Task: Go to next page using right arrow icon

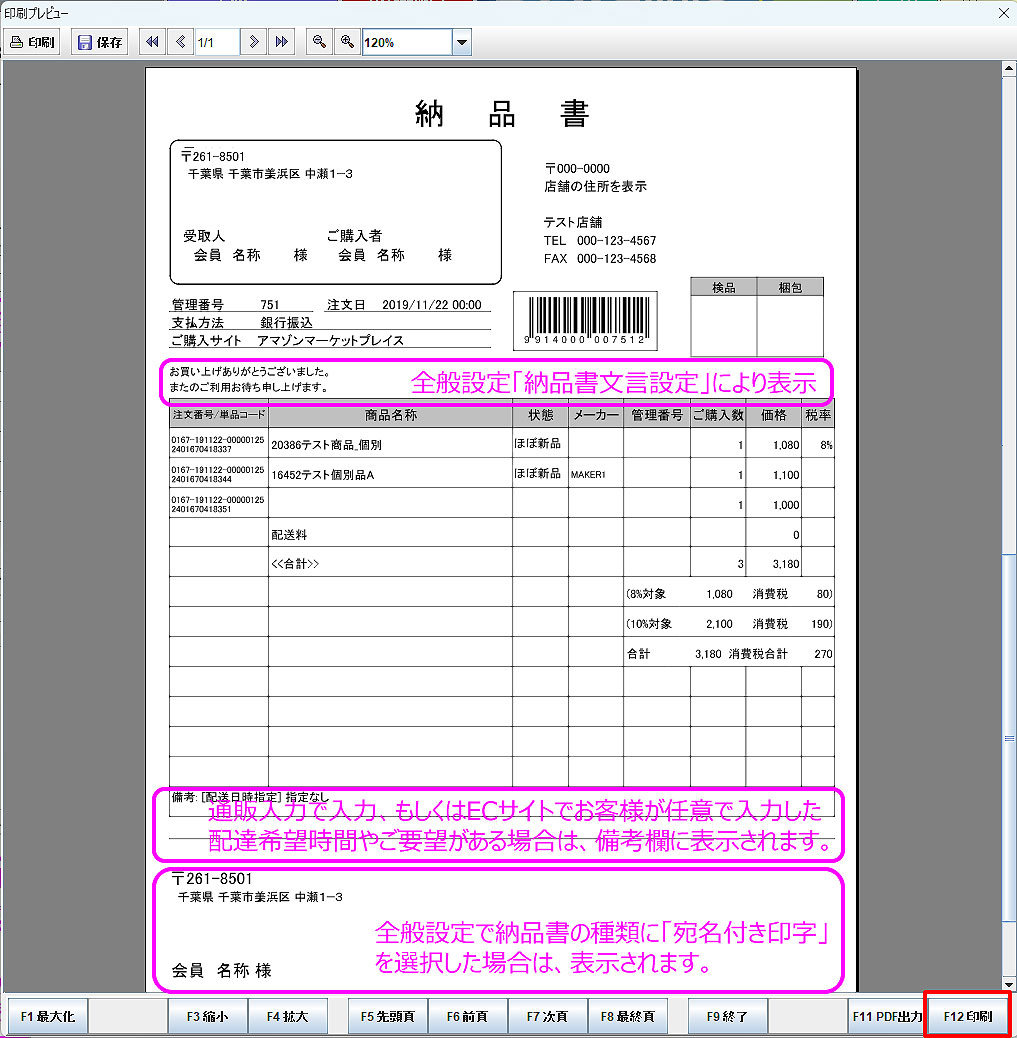Action: [254, 42]
